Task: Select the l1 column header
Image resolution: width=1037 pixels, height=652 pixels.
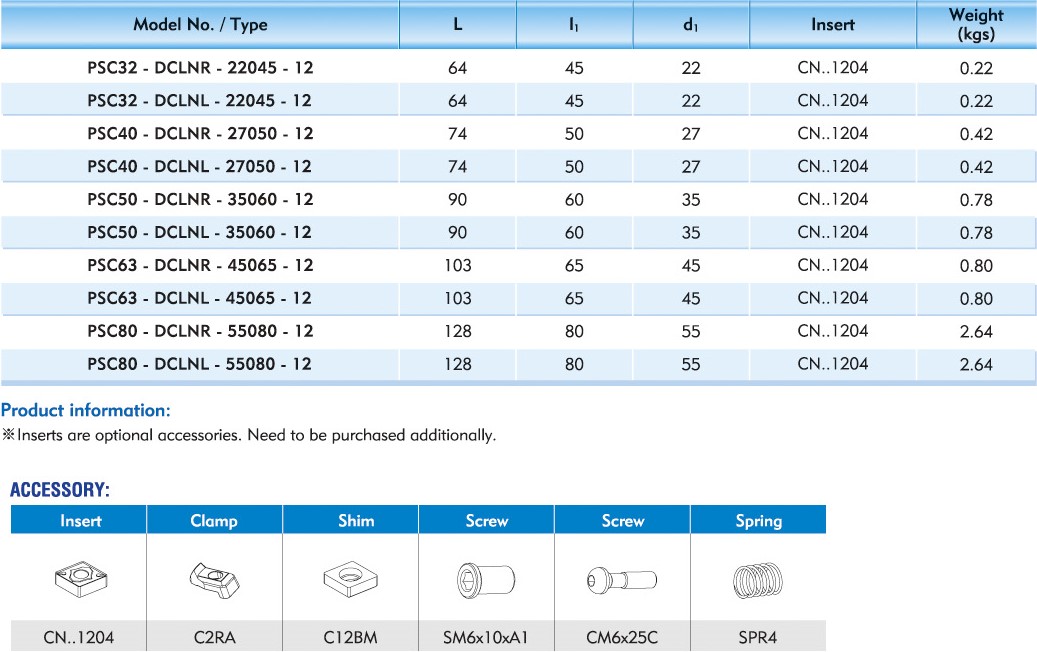Action: pyautogui.click(x=574, y=24)
